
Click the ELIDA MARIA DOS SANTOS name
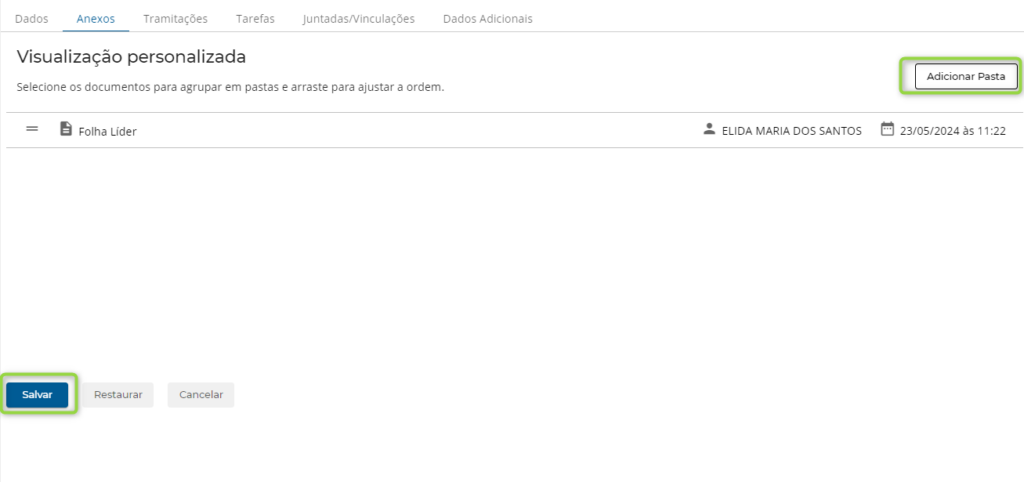coord(792,131)
